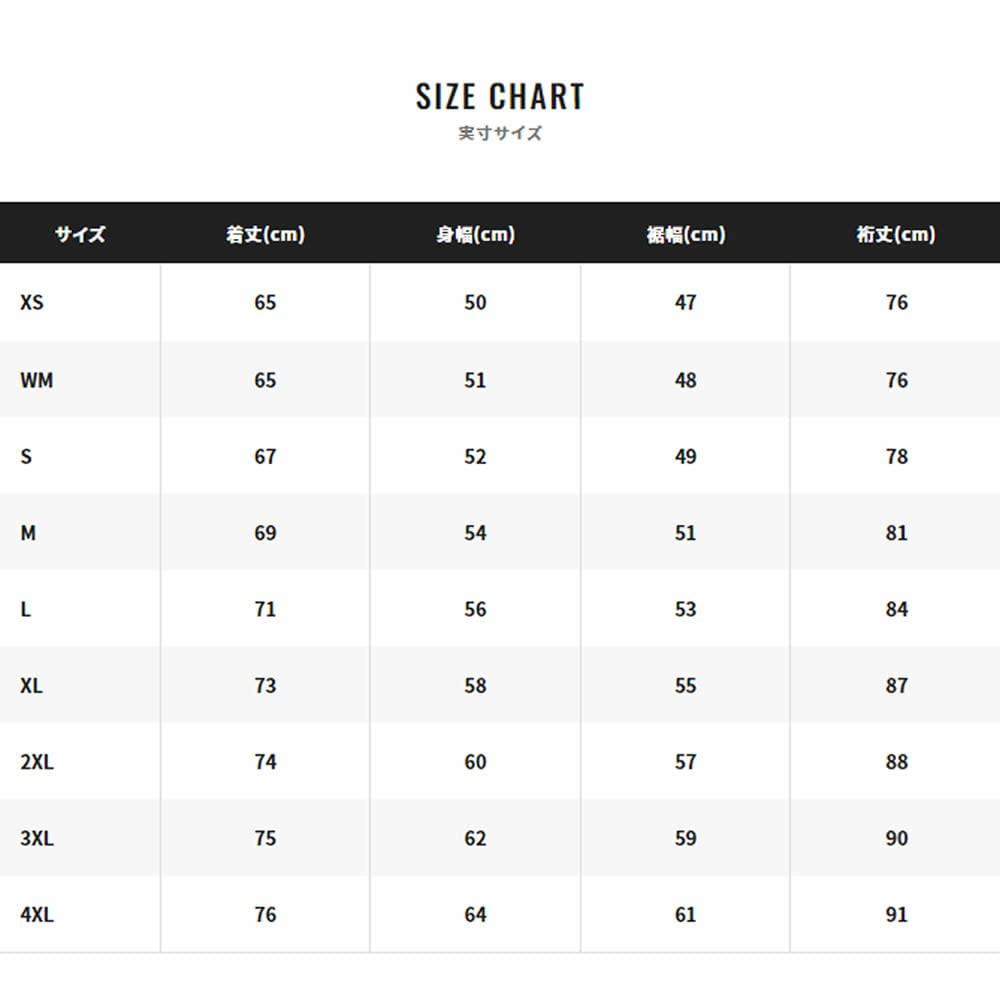Select the XL size row label
This screenshot has height=1000, width=1000.
(x=32, y=686)
